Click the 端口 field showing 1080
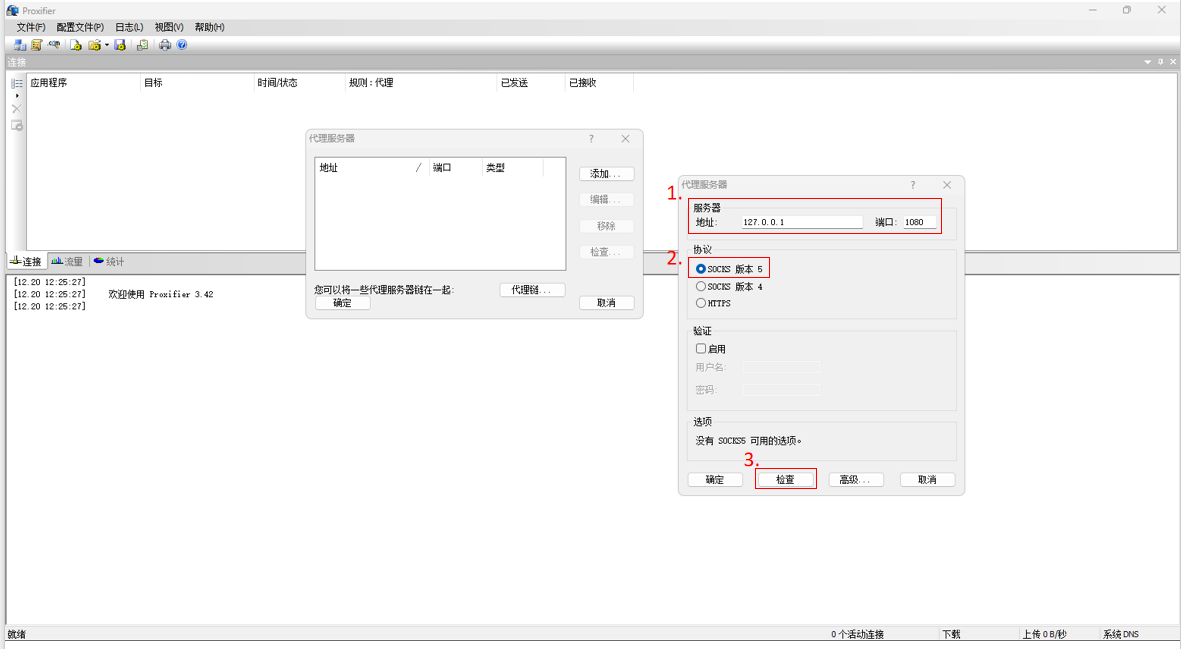This screenshot has height=649, width=1181. pos(920,222)
